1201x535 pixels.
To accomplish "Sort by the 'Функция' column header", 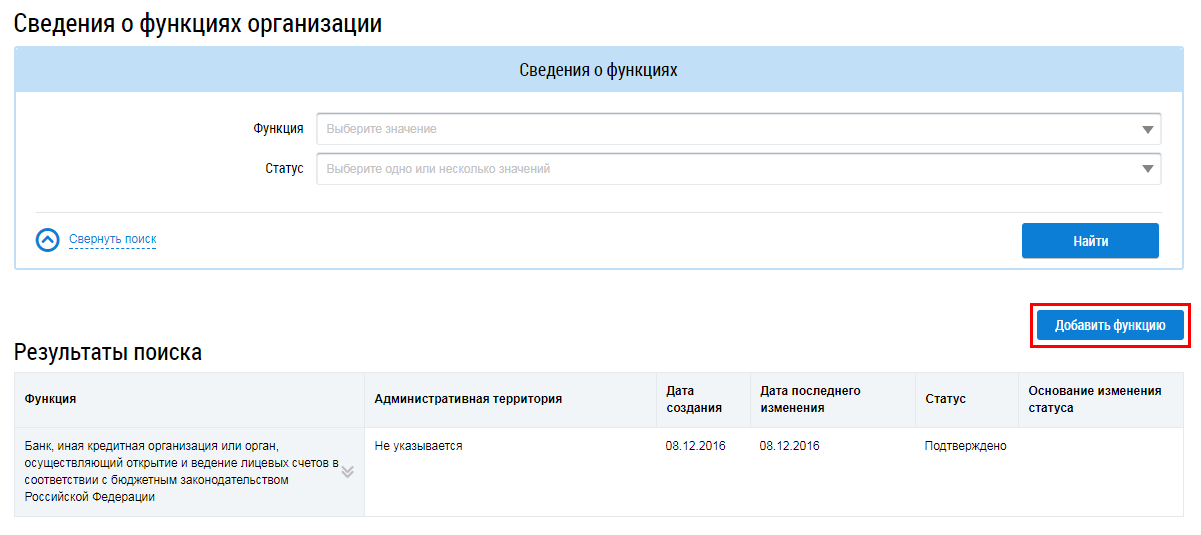I will pos(51,399).
